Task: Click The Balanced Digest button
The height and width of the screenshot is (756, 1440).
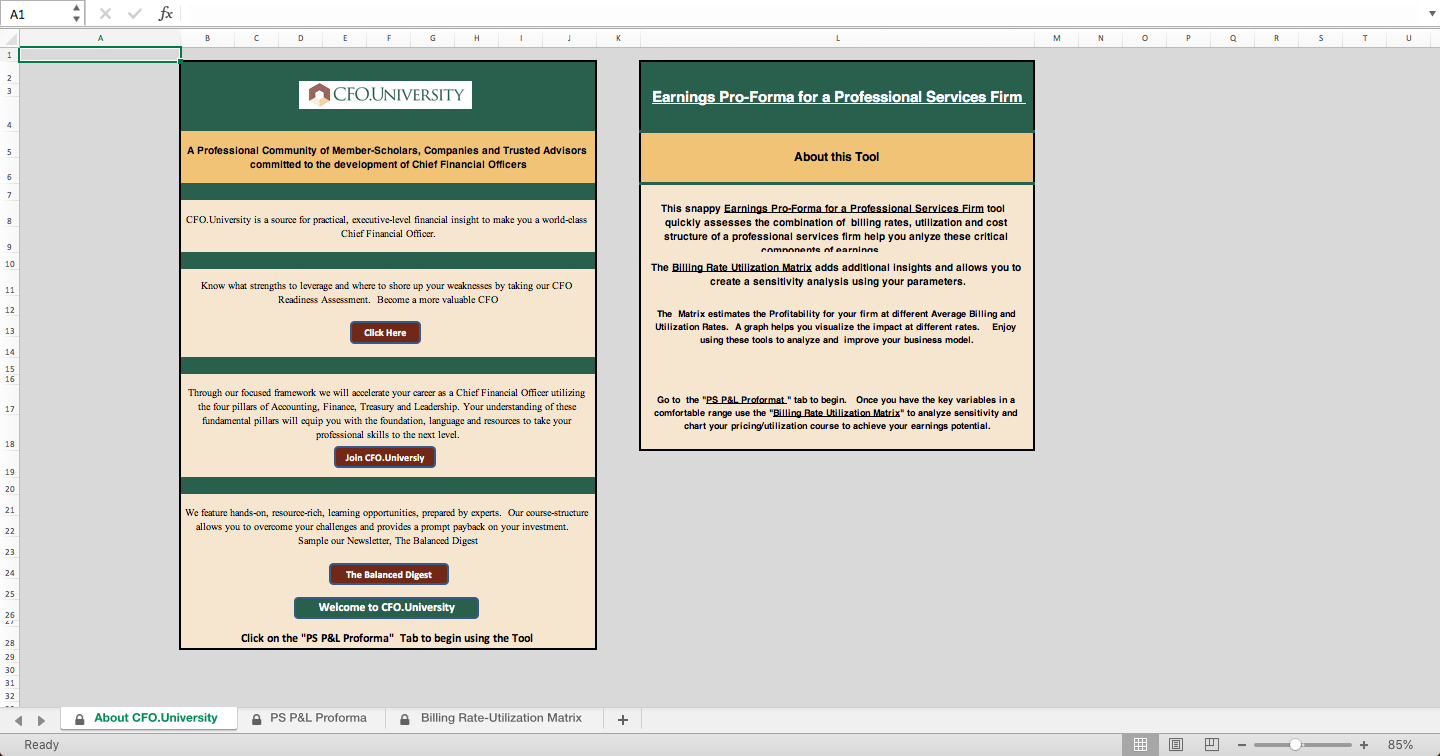Action: pyautogui.click(x=389, y=575)
